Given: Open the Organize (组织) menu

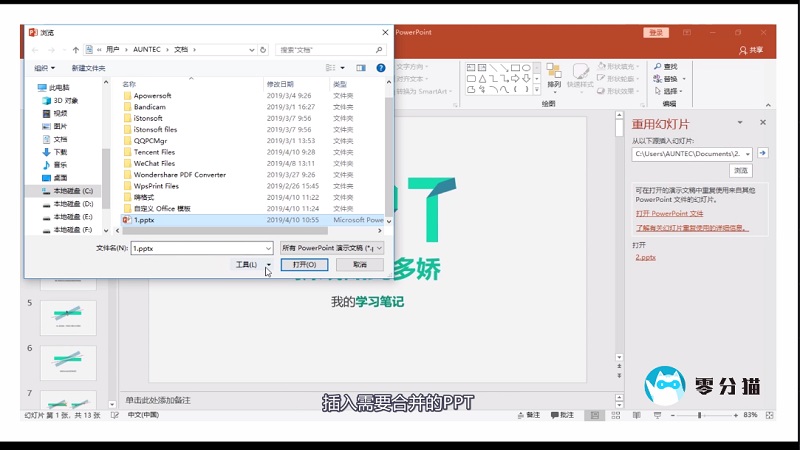Looking at the screenshot, I should pos(45,68).
